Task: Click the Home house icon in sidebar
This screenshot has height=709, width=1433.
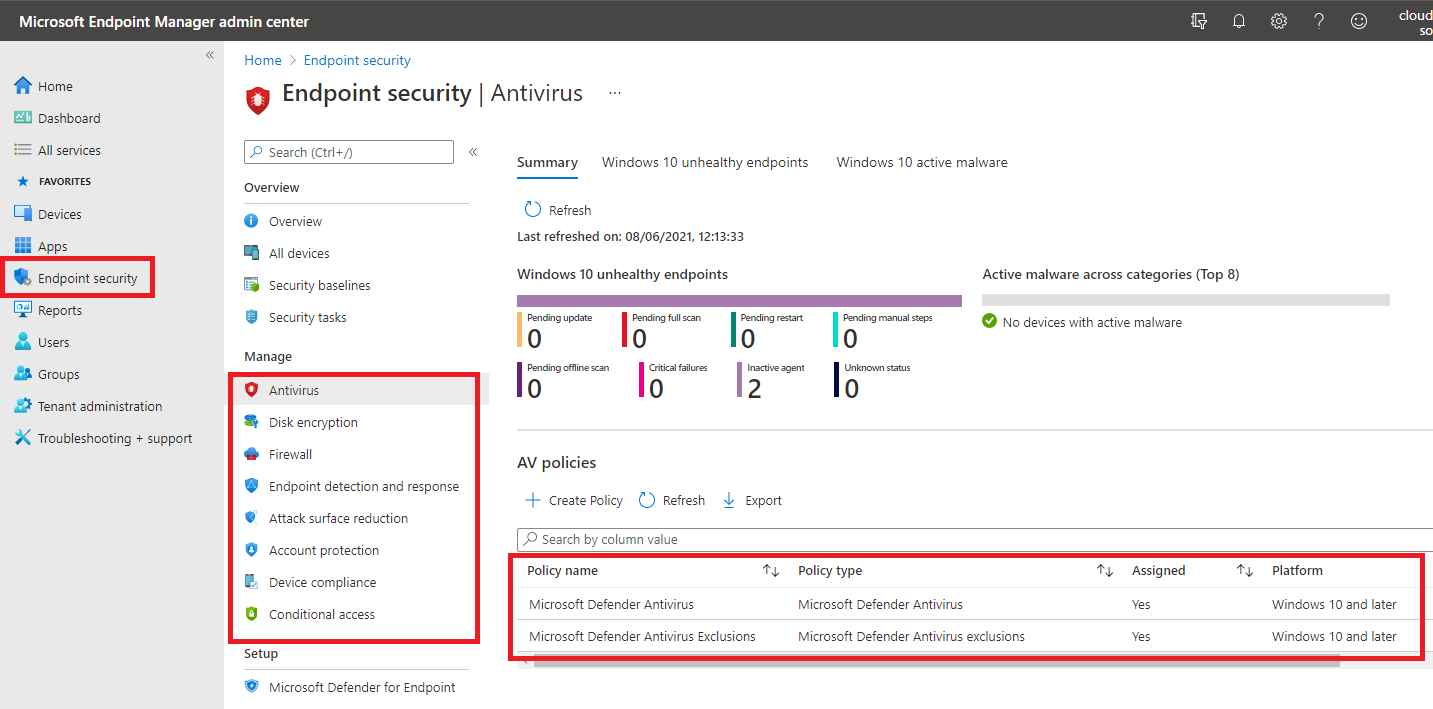Action: (23, 86)
